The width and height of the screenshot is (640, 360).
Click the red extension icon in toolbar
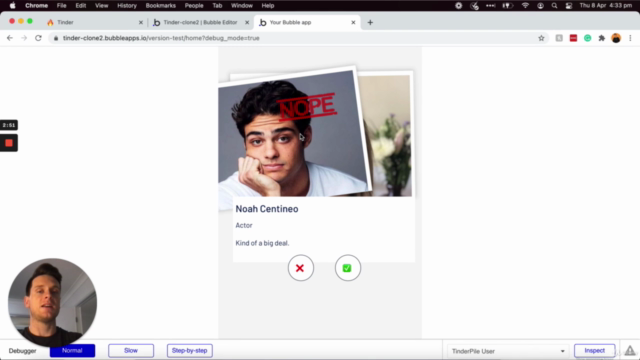point(573,38)
